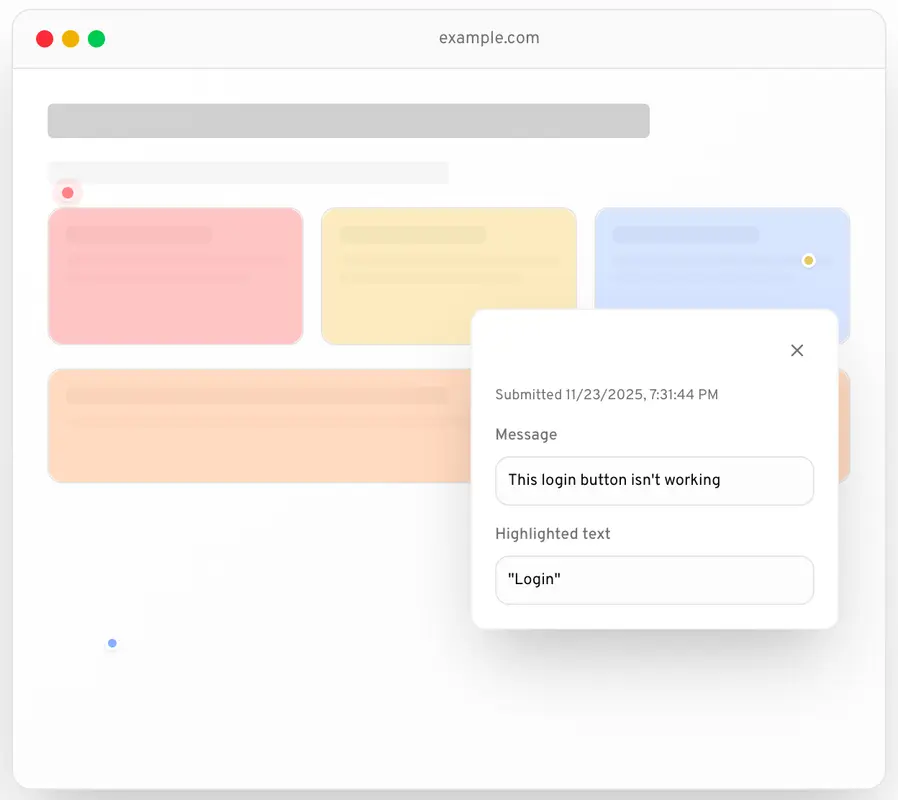Click the gray page title bar placeholder
The image size is (898, 800).
(348, 120)
